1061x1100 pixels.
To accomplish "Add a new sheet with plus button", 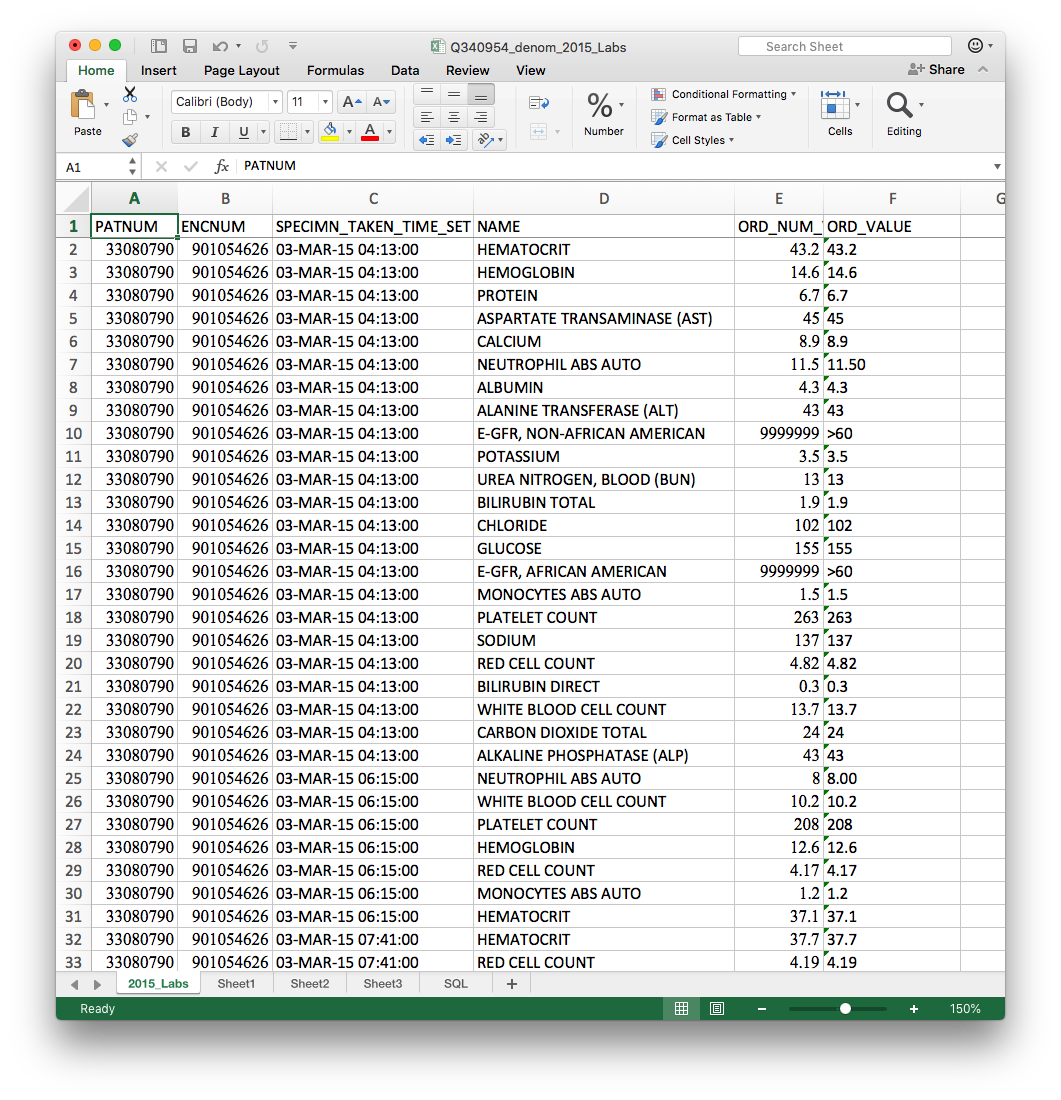I will [512, 984].
